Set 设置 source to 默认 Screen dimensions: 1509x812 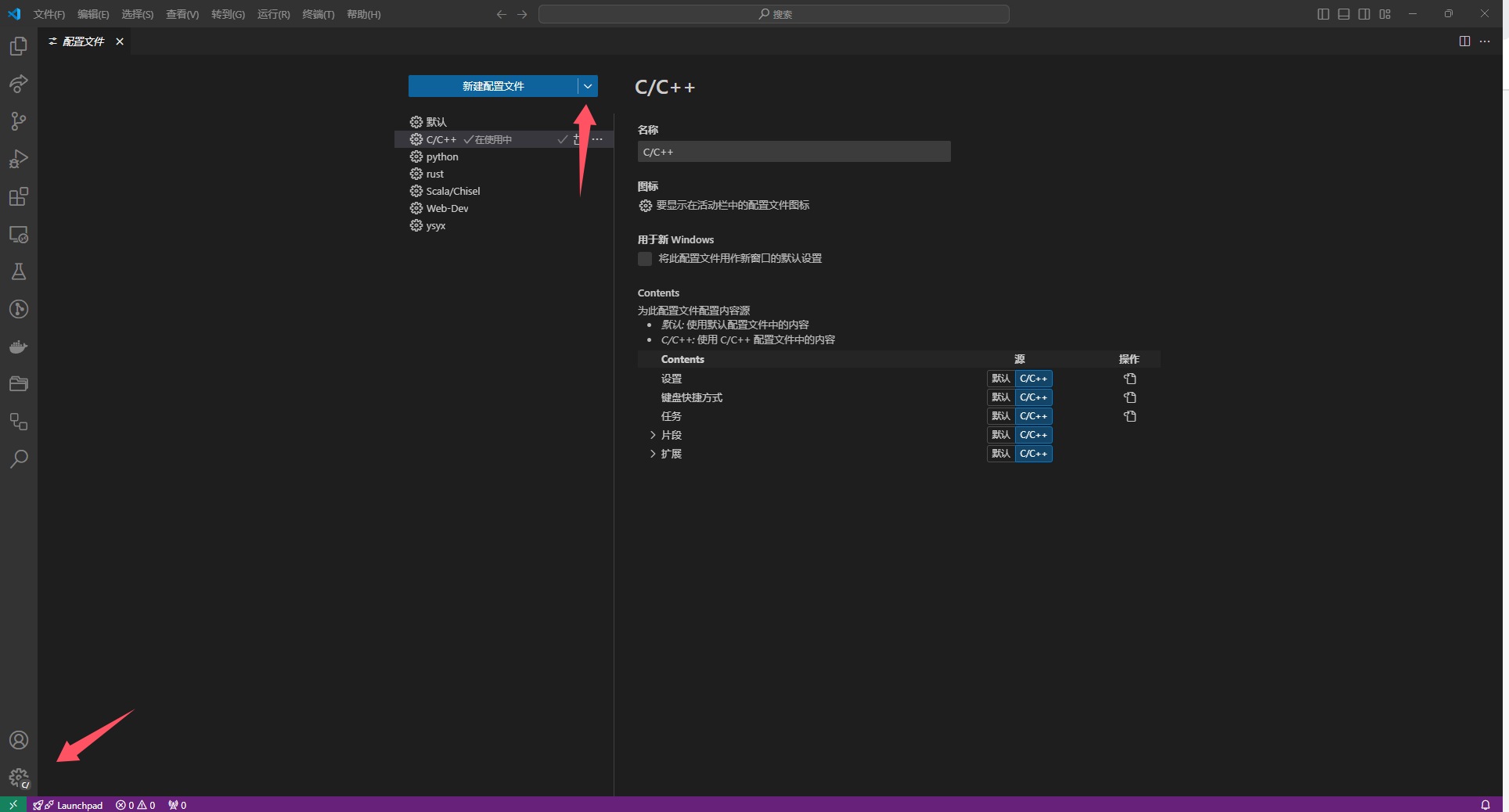(x=1001, y=379)
